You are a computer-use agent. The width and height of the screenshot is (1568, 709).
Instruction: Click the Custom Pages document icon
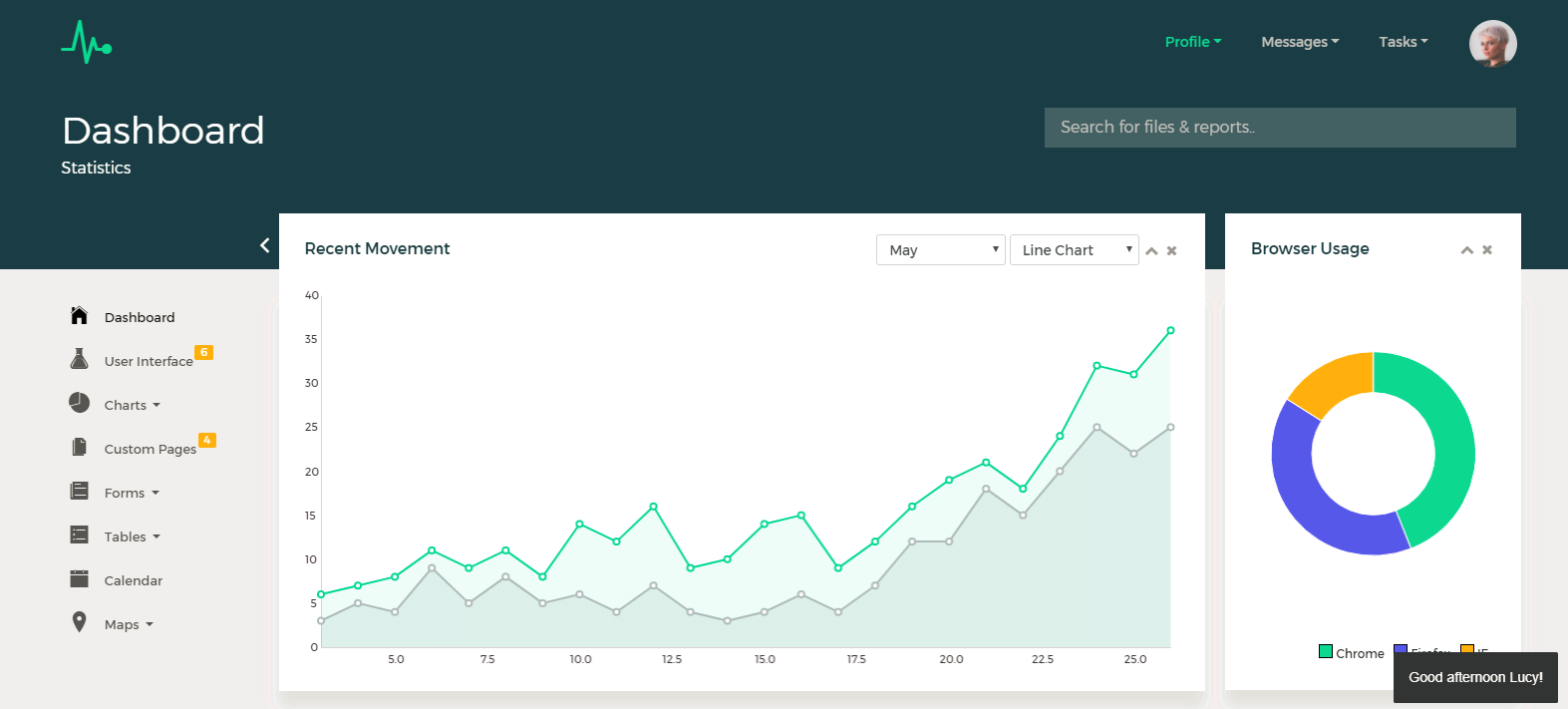80,447
